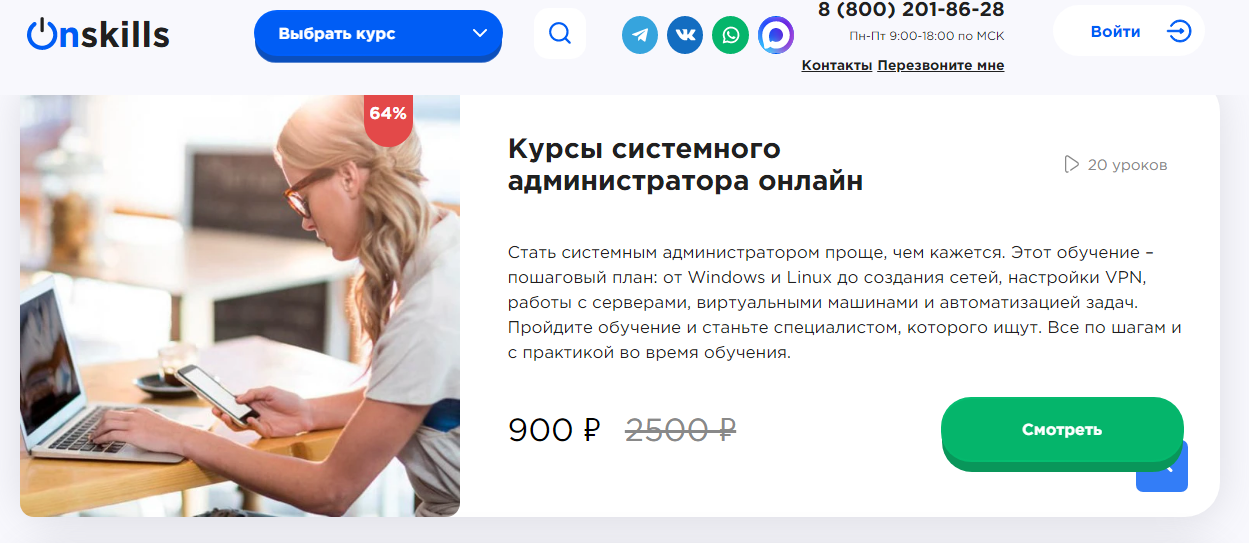Click the Onskills logo
This screenshot has height=543, width=1249.
(x=98, y=34)
